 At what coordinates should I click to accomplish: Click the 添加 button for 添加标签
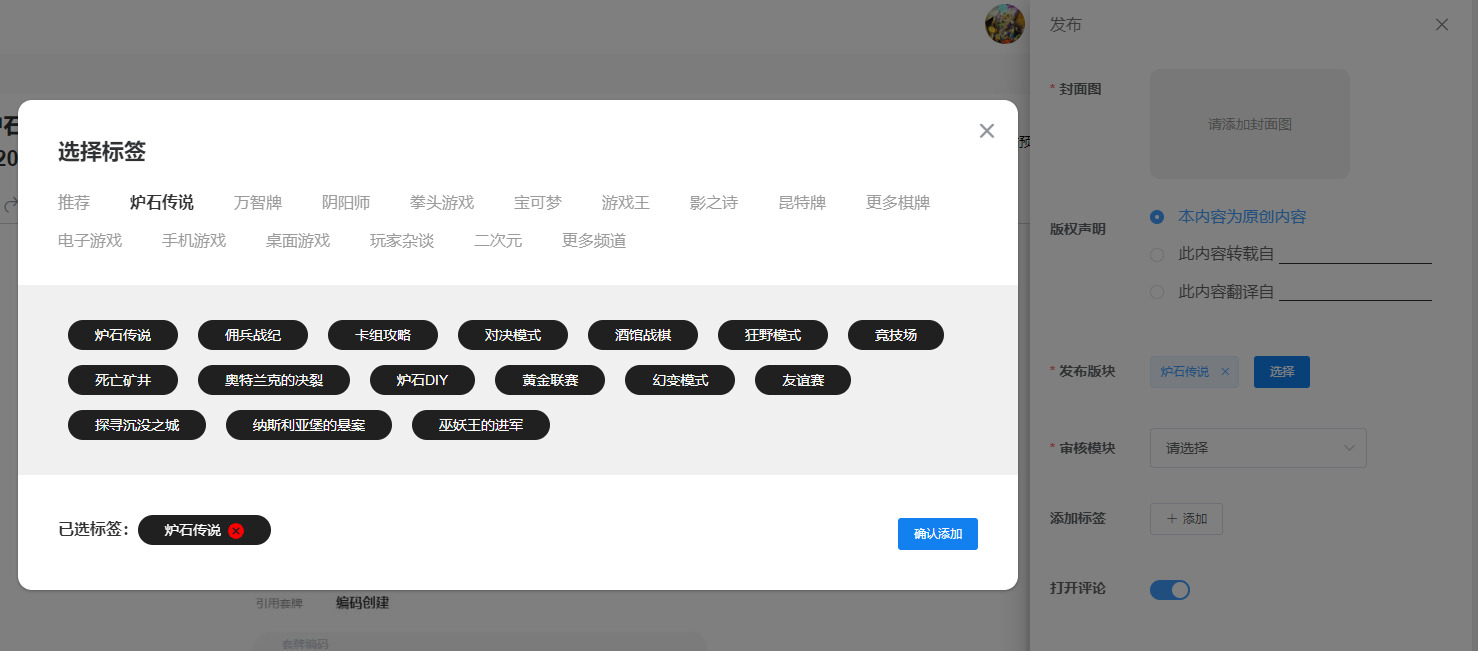pyautogui.click(x=1186, y=519)
